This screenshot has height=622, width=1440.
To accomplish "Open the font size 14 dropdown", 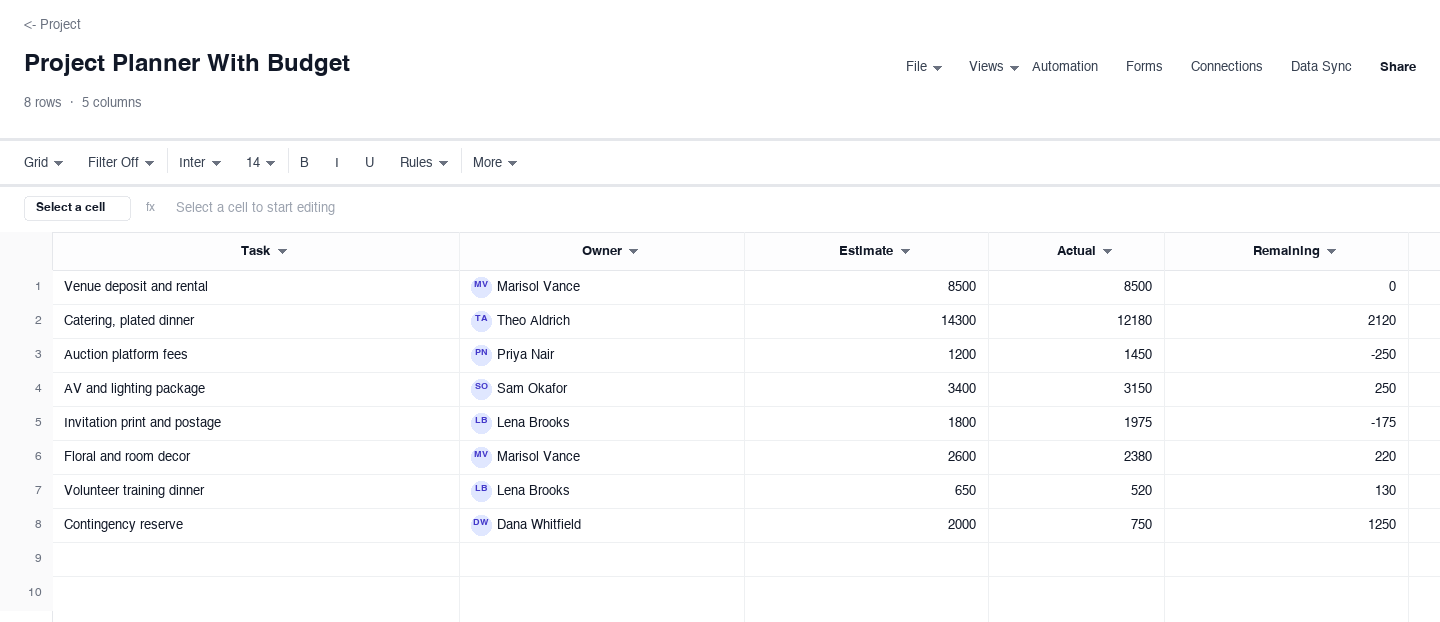I will [261, 162].
